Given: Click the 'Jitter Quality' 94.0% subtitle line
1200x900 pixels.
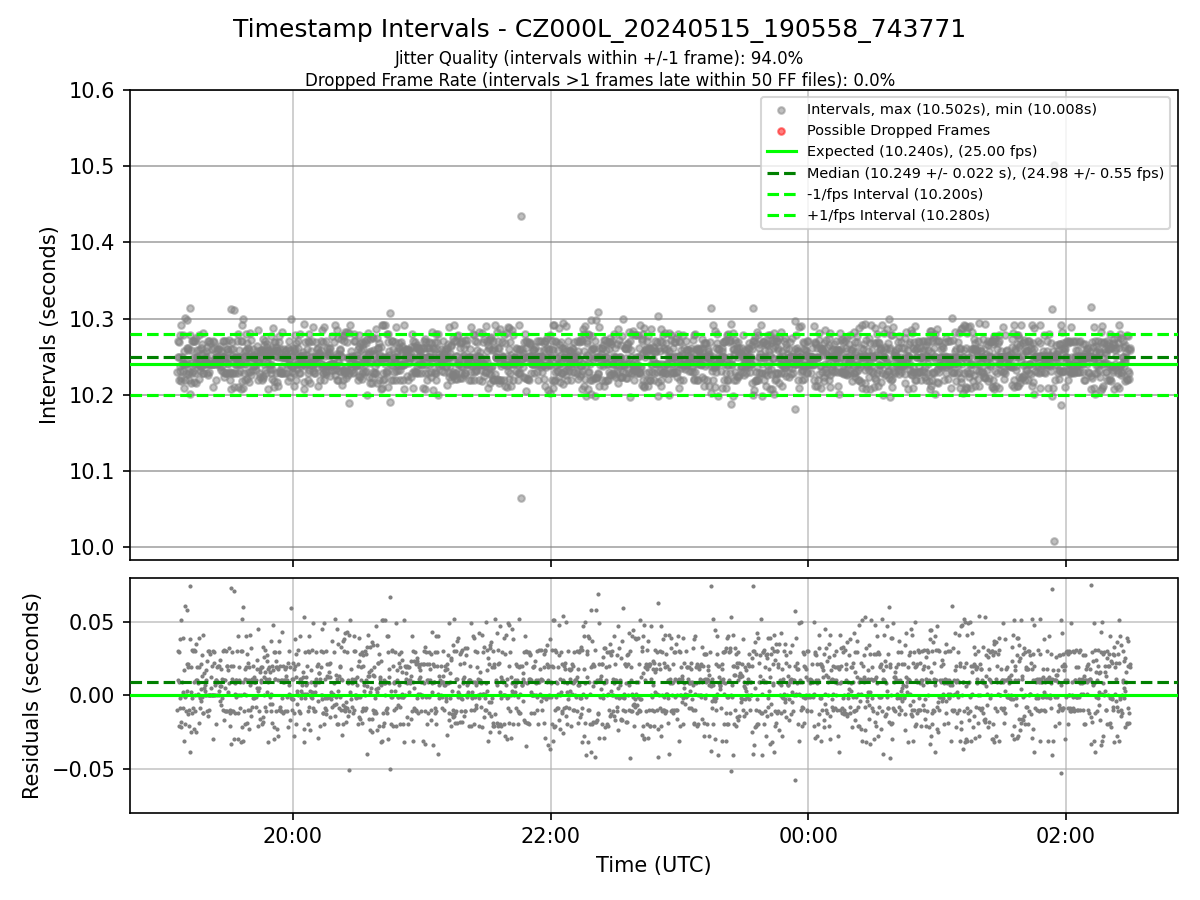Looking at the screenshot, I should (599, 58).
